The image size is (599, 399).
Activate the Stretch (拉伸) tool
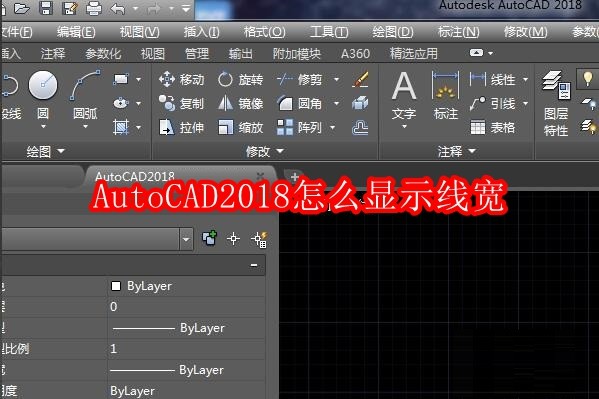pyautogui.click(x=181, y=127)
